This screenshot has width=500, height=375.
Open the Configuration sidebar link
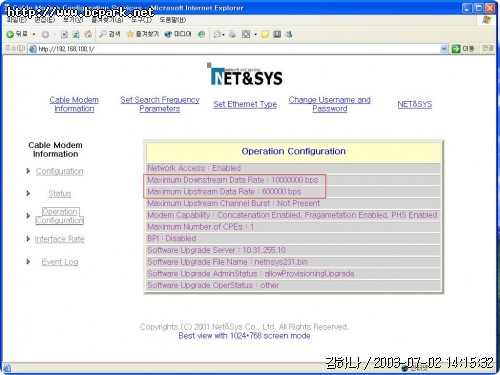pos(60,171)
